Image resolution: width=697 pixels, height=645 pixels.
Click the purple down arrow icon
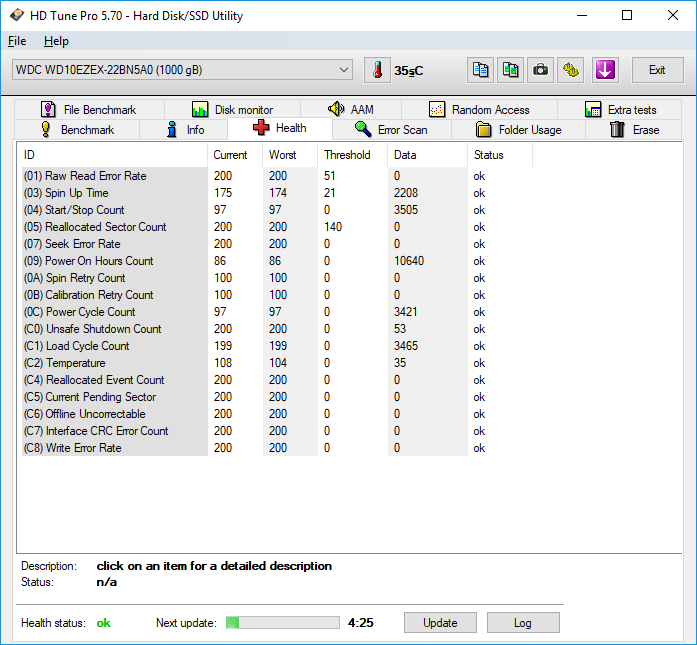click(x=605, y=70)
